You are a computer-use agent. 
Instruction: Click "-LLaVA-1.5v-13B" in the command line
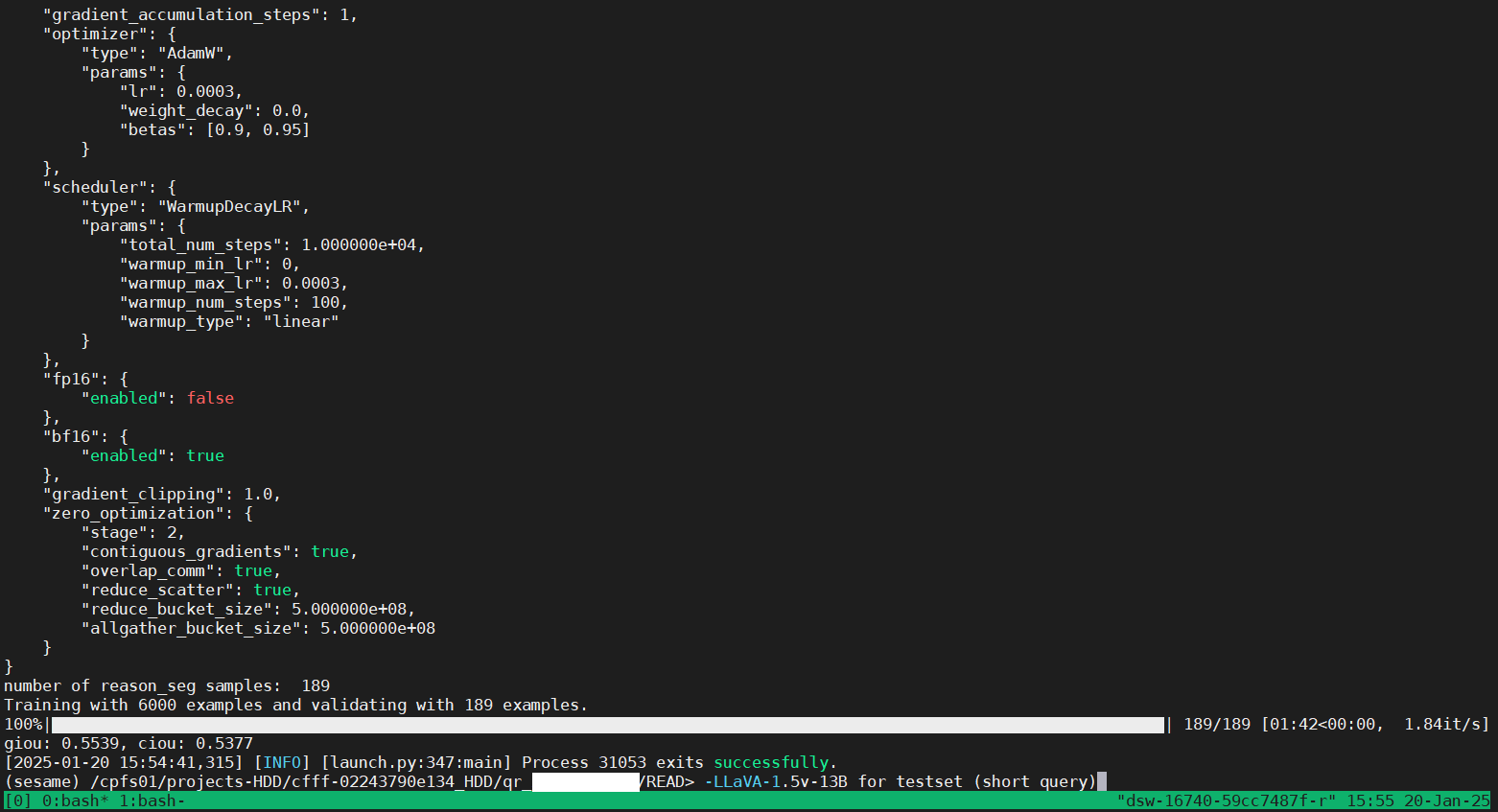coord(776,781)
